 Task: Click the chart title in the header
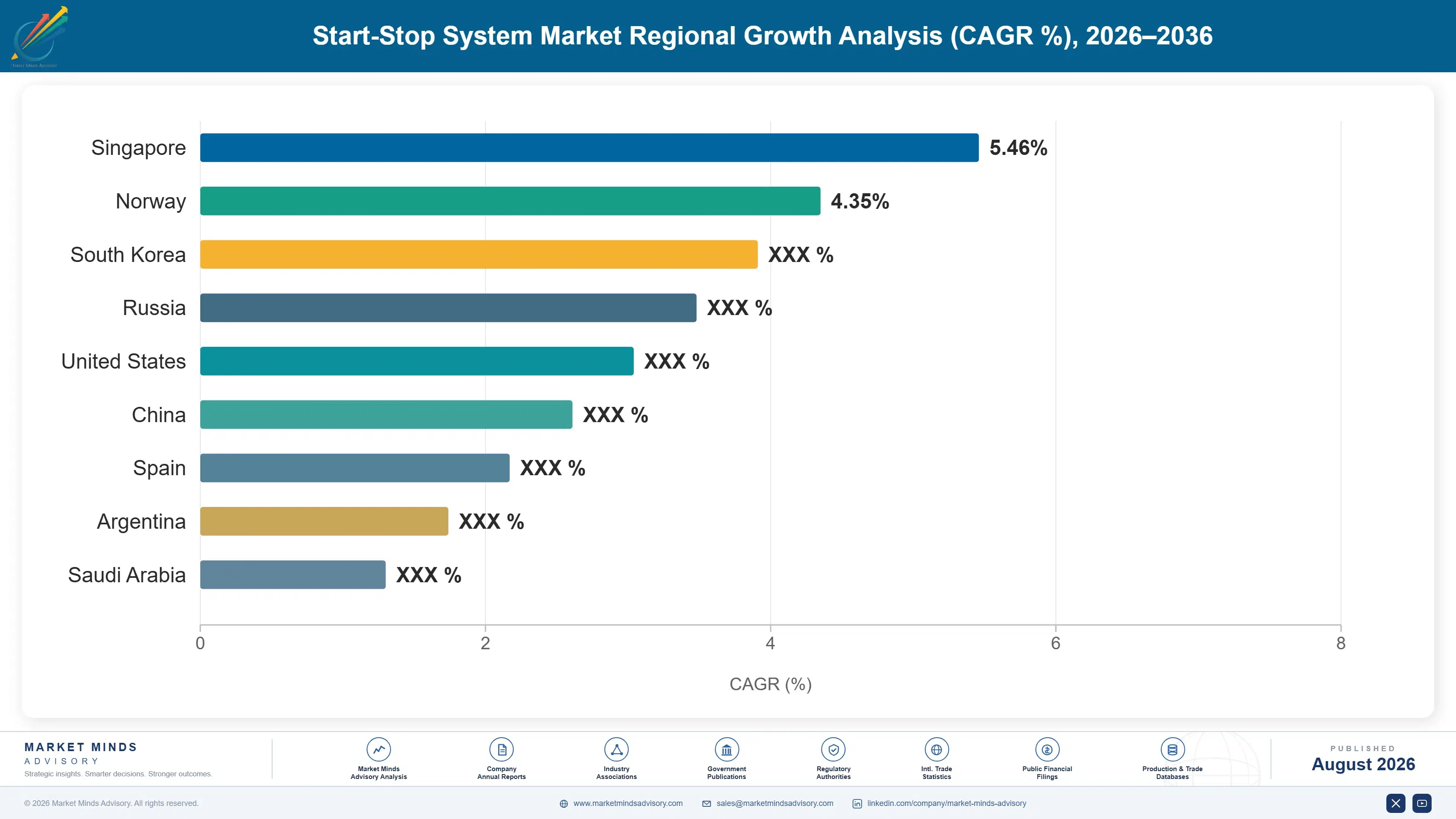click(762, 36)
